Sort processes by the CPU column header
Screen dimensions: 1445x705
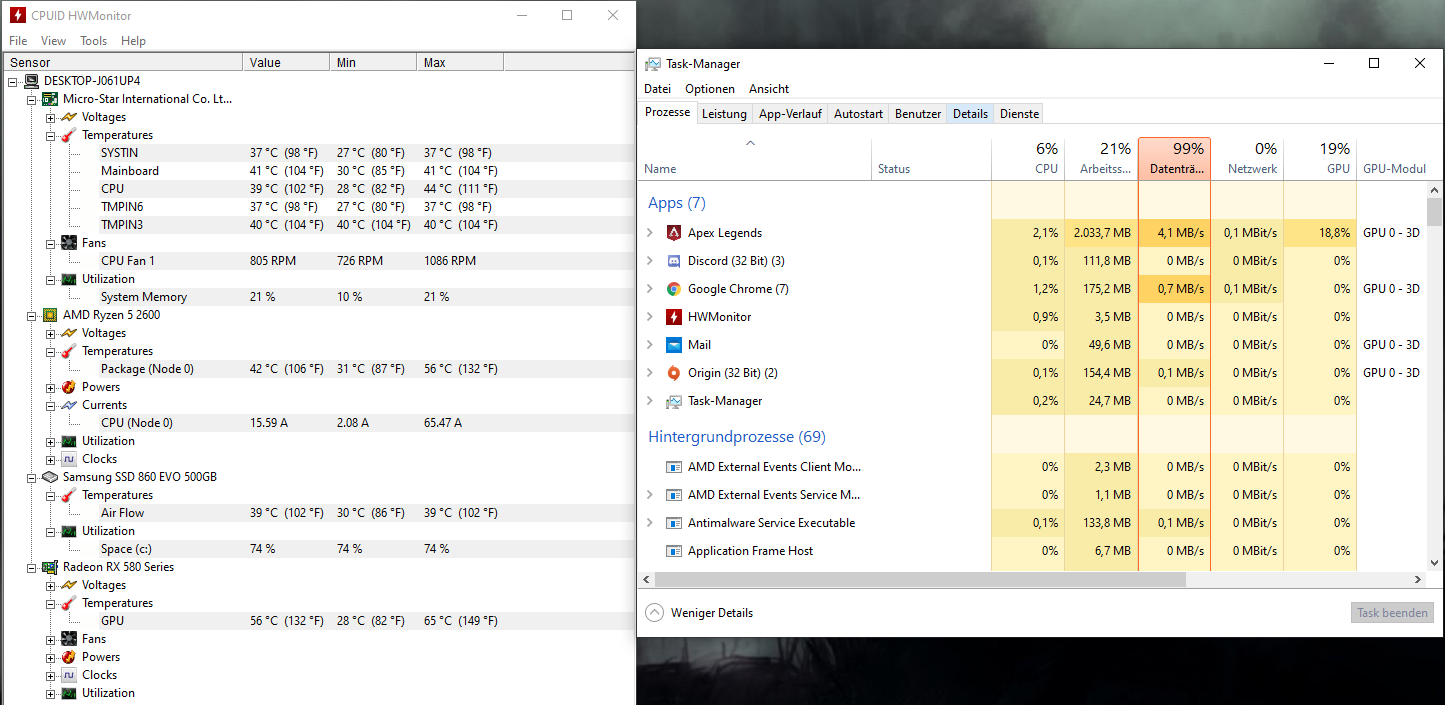click(x=1028, y=159)
